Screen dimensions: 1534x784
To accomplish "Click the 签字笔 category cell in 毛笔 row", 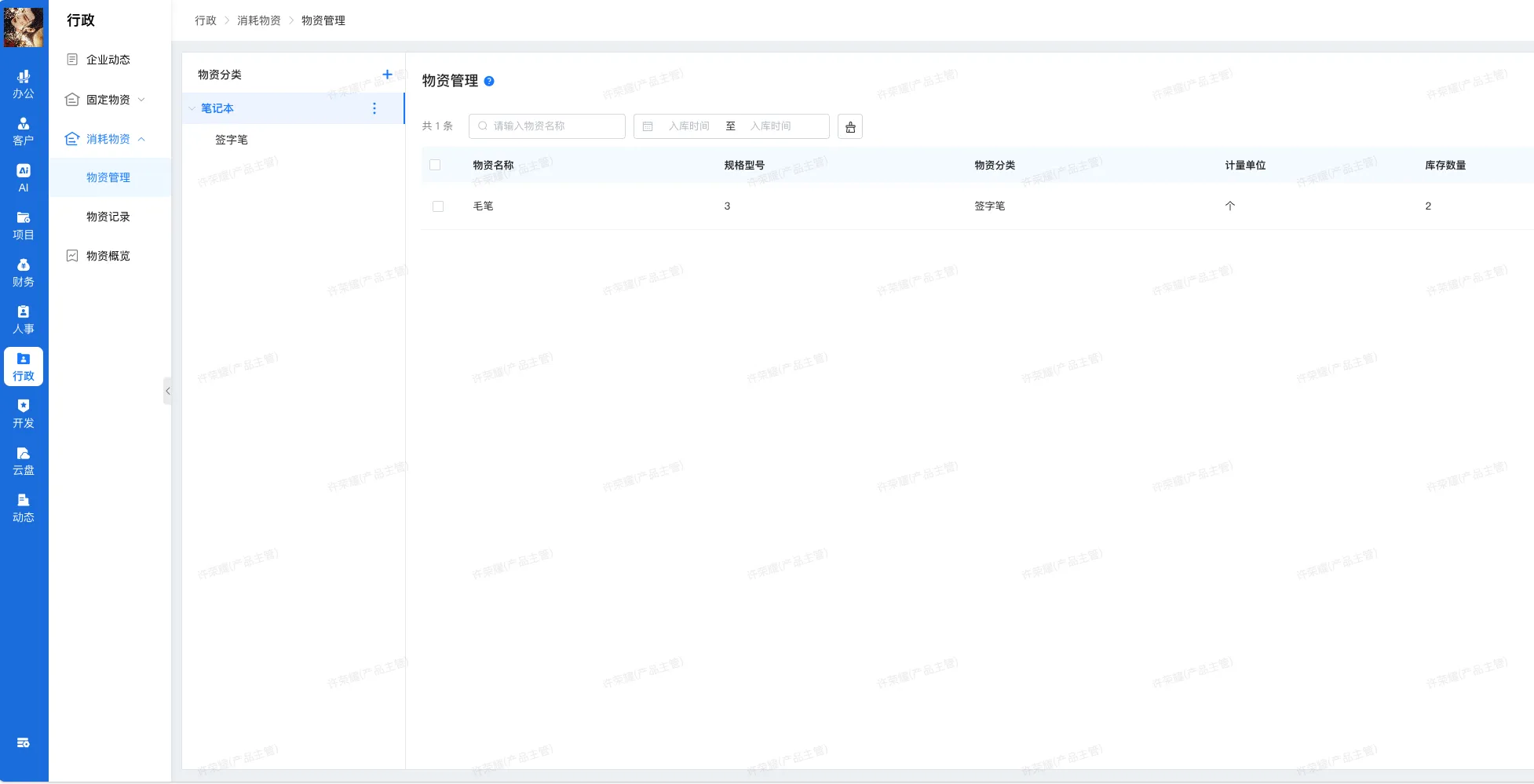I will pos(989,206).
